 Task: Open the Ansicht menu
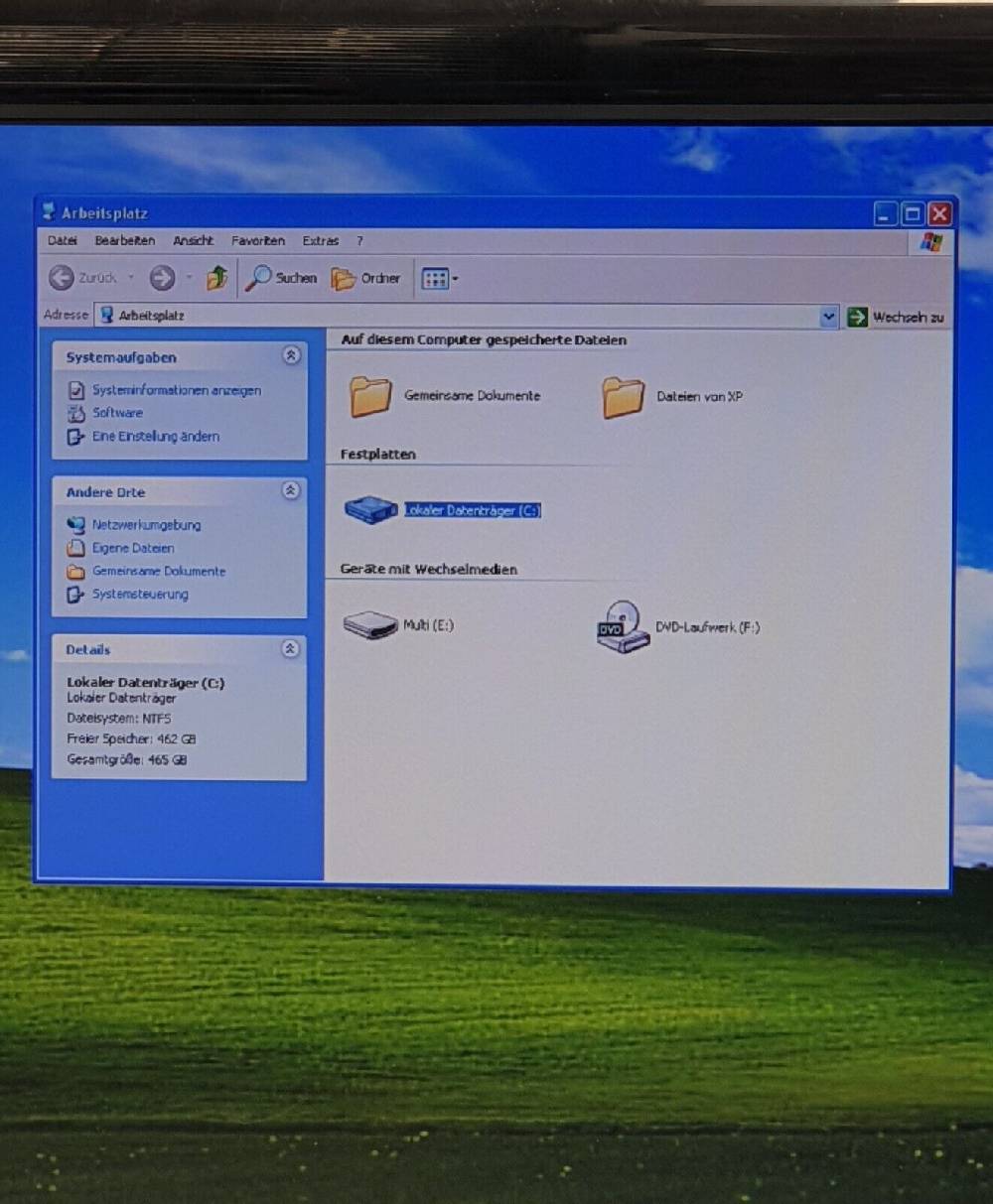click(194, 241)
